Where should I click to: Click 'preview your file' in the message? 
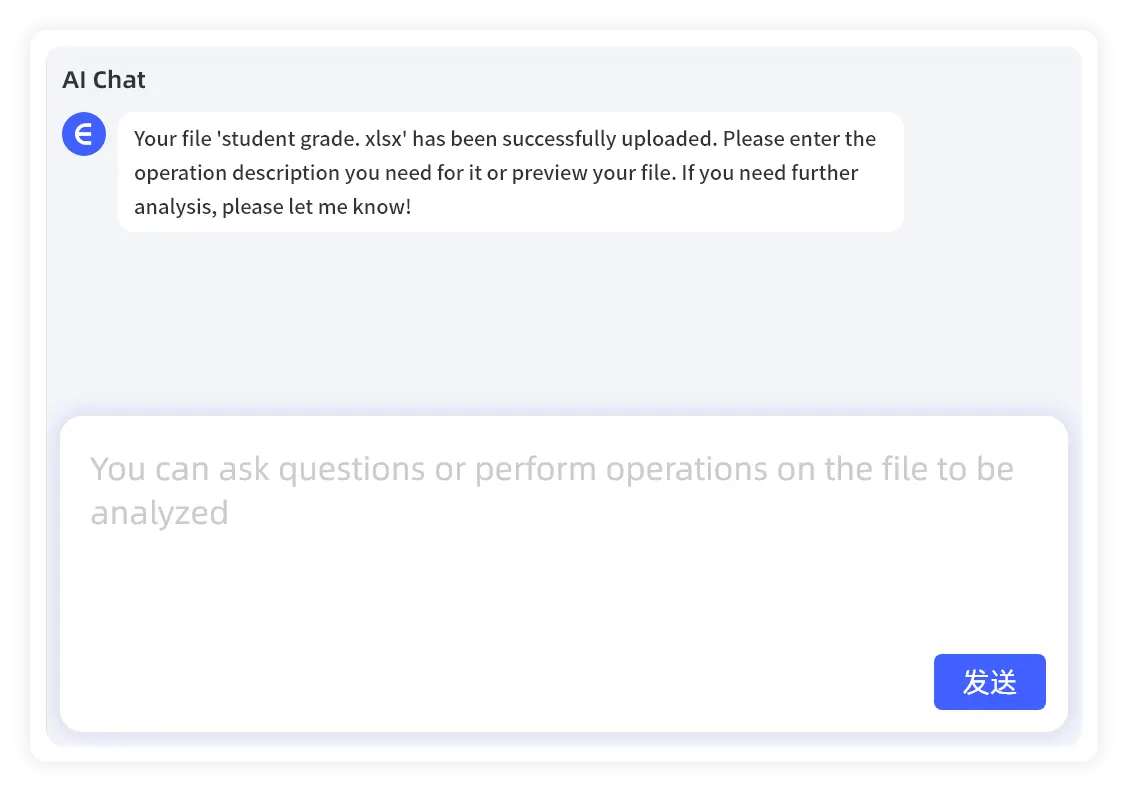pyautogui.click(x=591, y=173)
